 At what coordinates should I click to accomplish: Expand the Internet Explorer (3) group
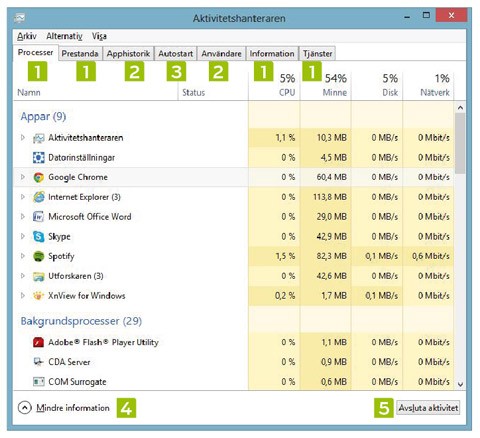[x=23, y=197]
